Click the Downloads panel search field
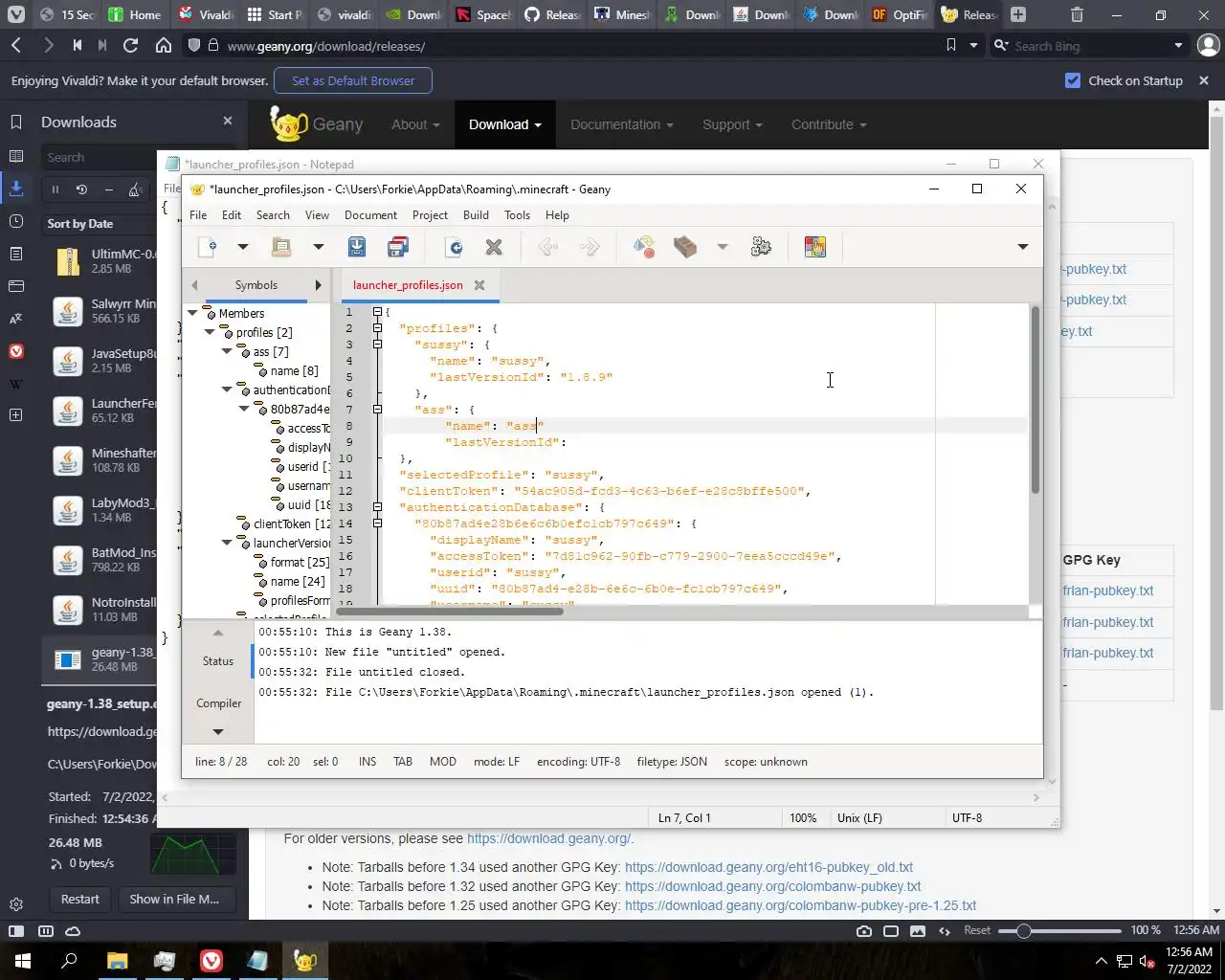1225x980 pixels. (100, 157)
